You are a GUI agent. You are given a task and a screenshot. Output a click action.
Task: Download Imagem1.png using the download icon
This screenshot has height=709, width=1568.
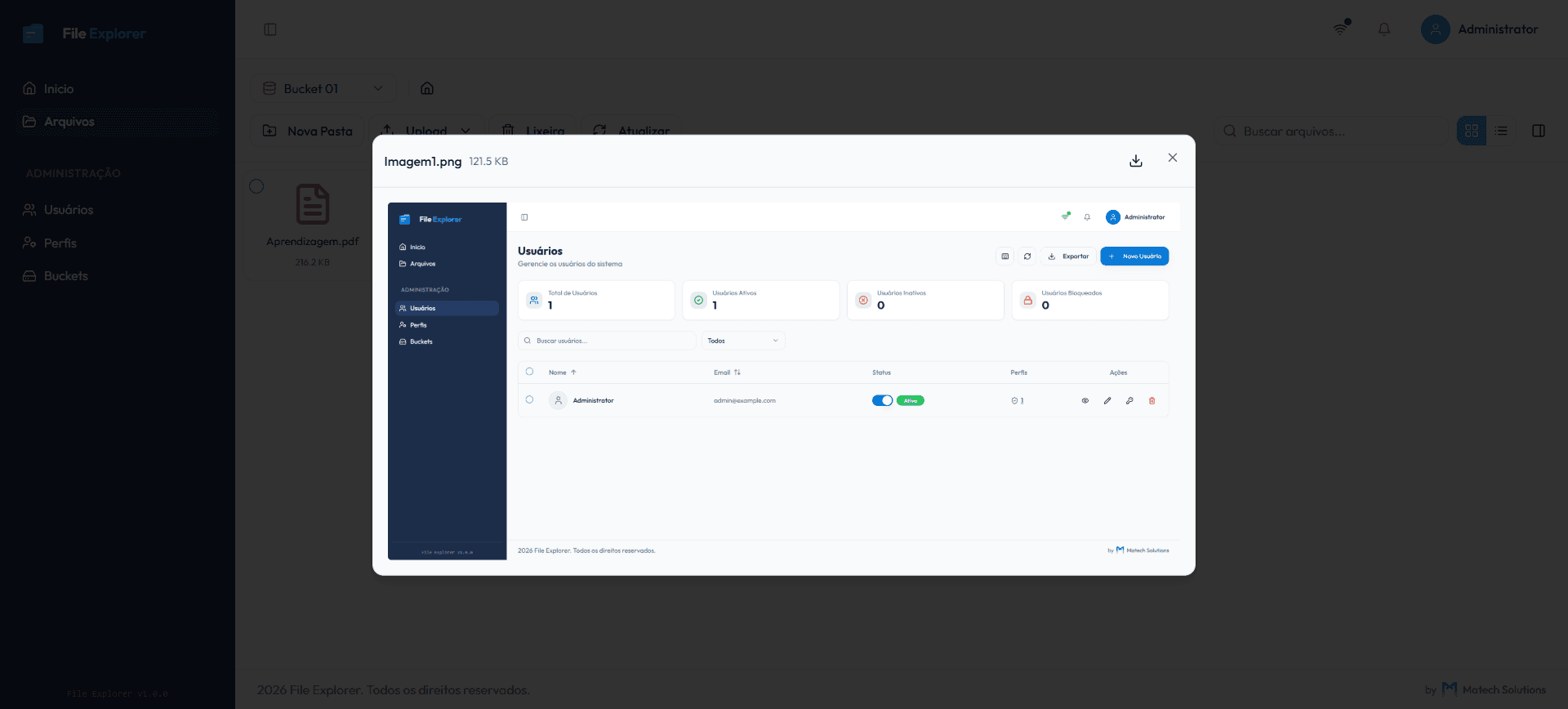[1135, 161]
